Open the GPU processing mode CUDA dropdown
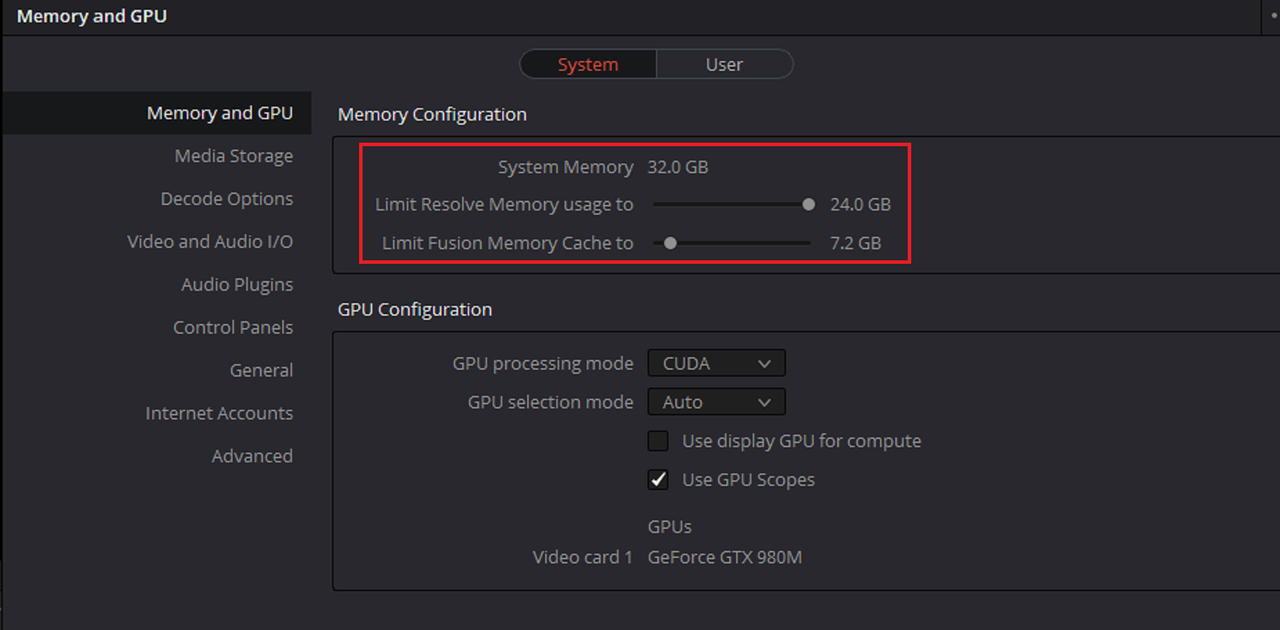 [x=717, y=363]
